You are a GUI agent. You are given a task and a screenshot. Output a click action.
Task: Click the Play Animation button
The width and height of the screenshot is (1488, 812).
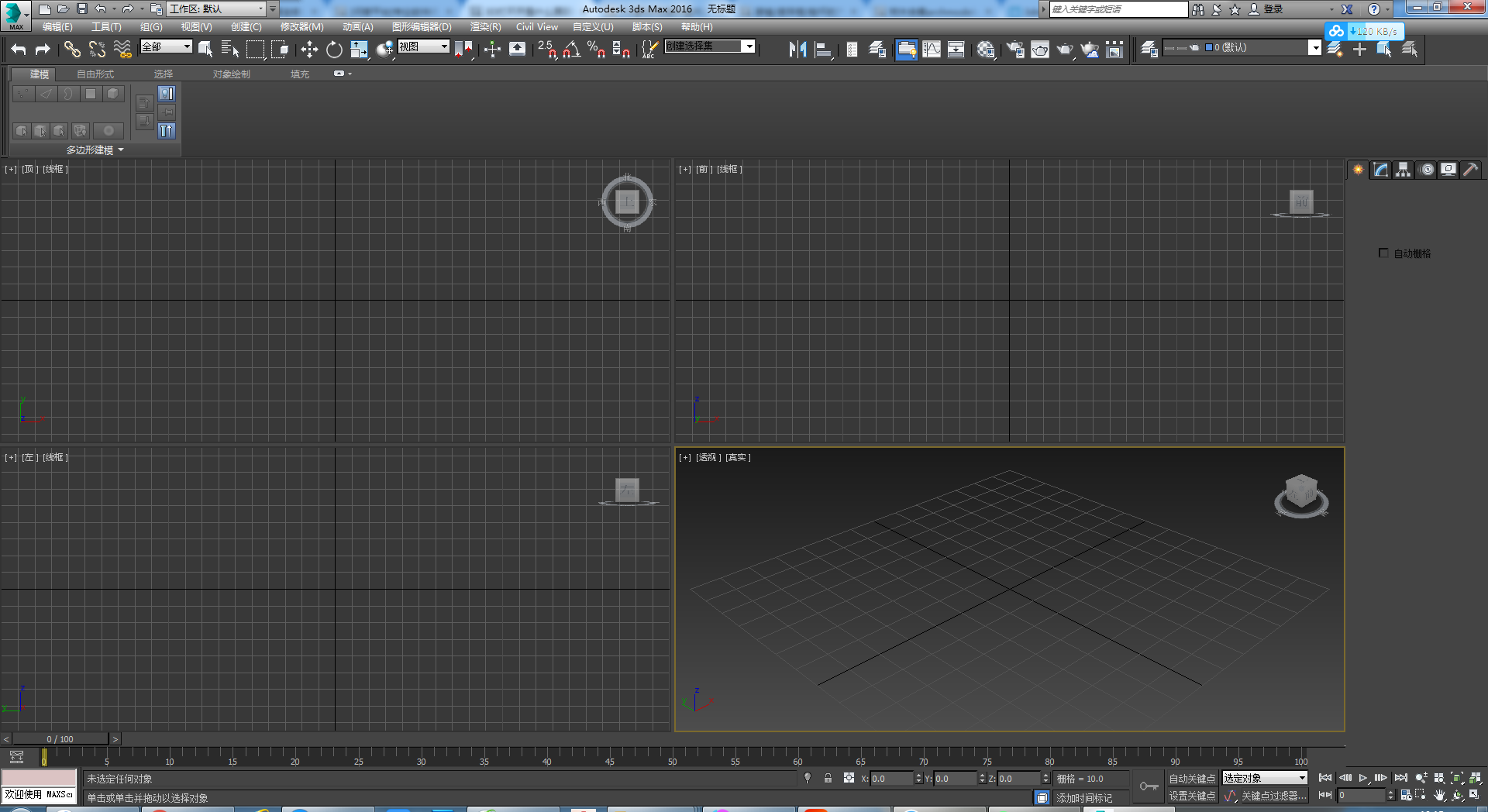tap(1362, 778)
